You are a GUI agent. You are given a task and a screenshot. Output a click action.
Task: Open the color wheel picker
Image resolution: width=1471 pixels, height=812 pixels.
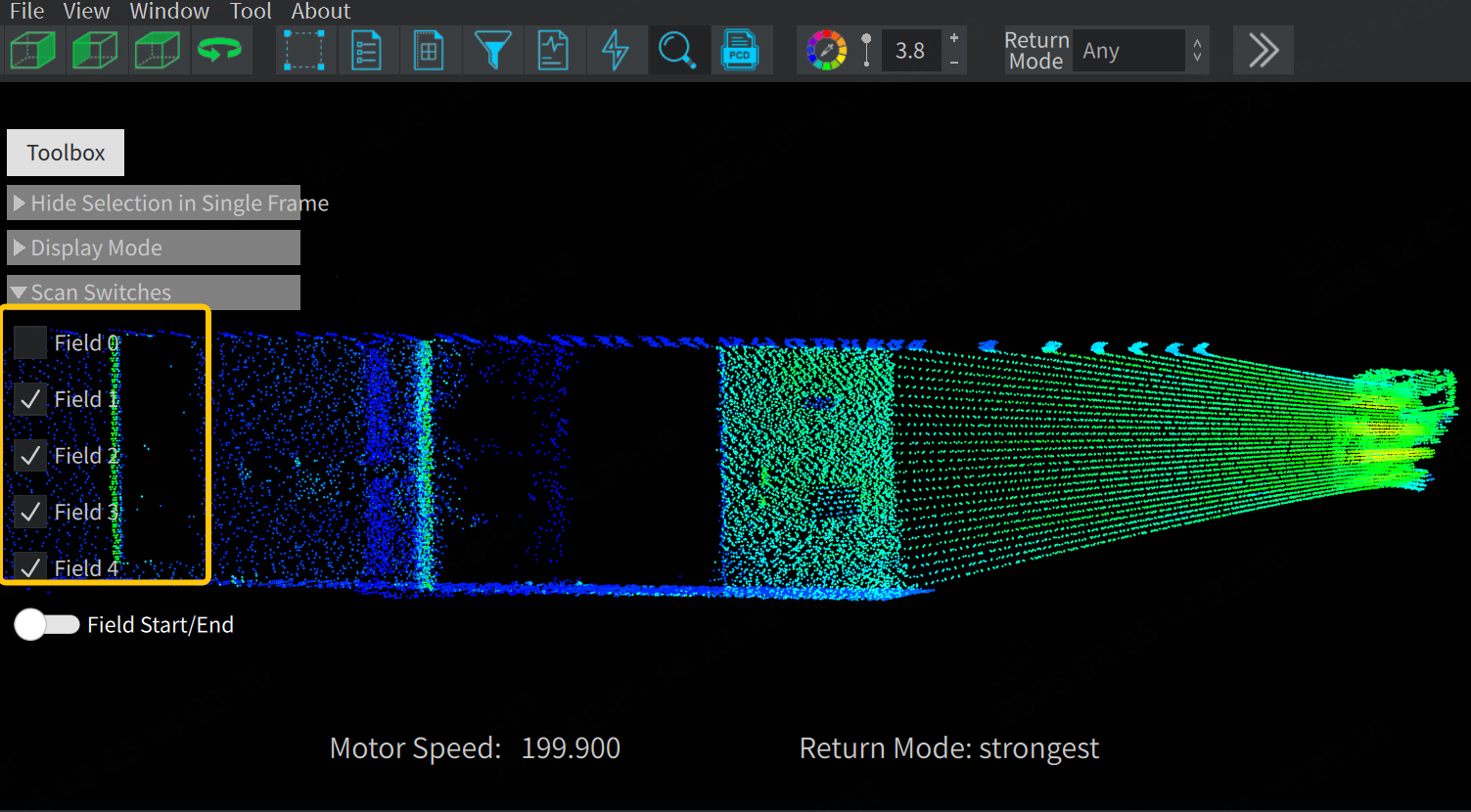click(x=827, y=50)
